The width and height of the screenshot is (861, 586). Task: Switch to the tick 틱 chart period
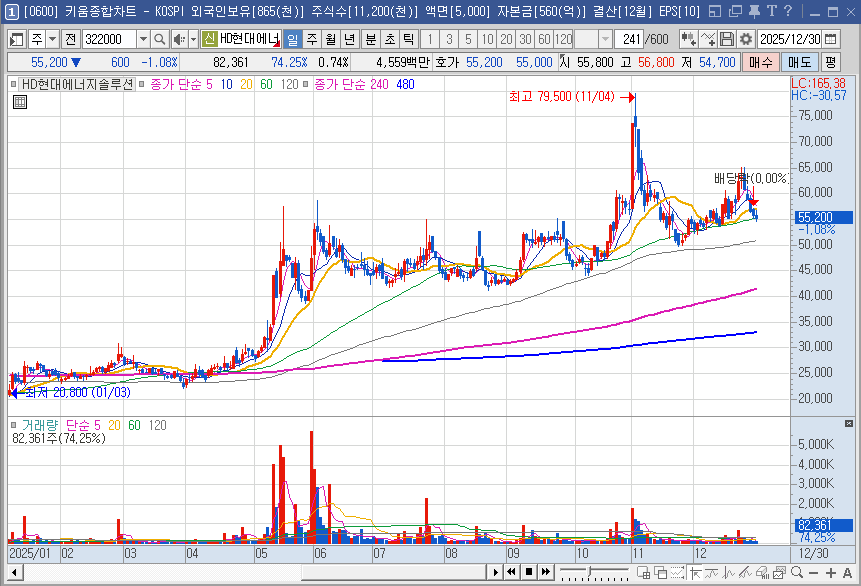tap(409, 39)
